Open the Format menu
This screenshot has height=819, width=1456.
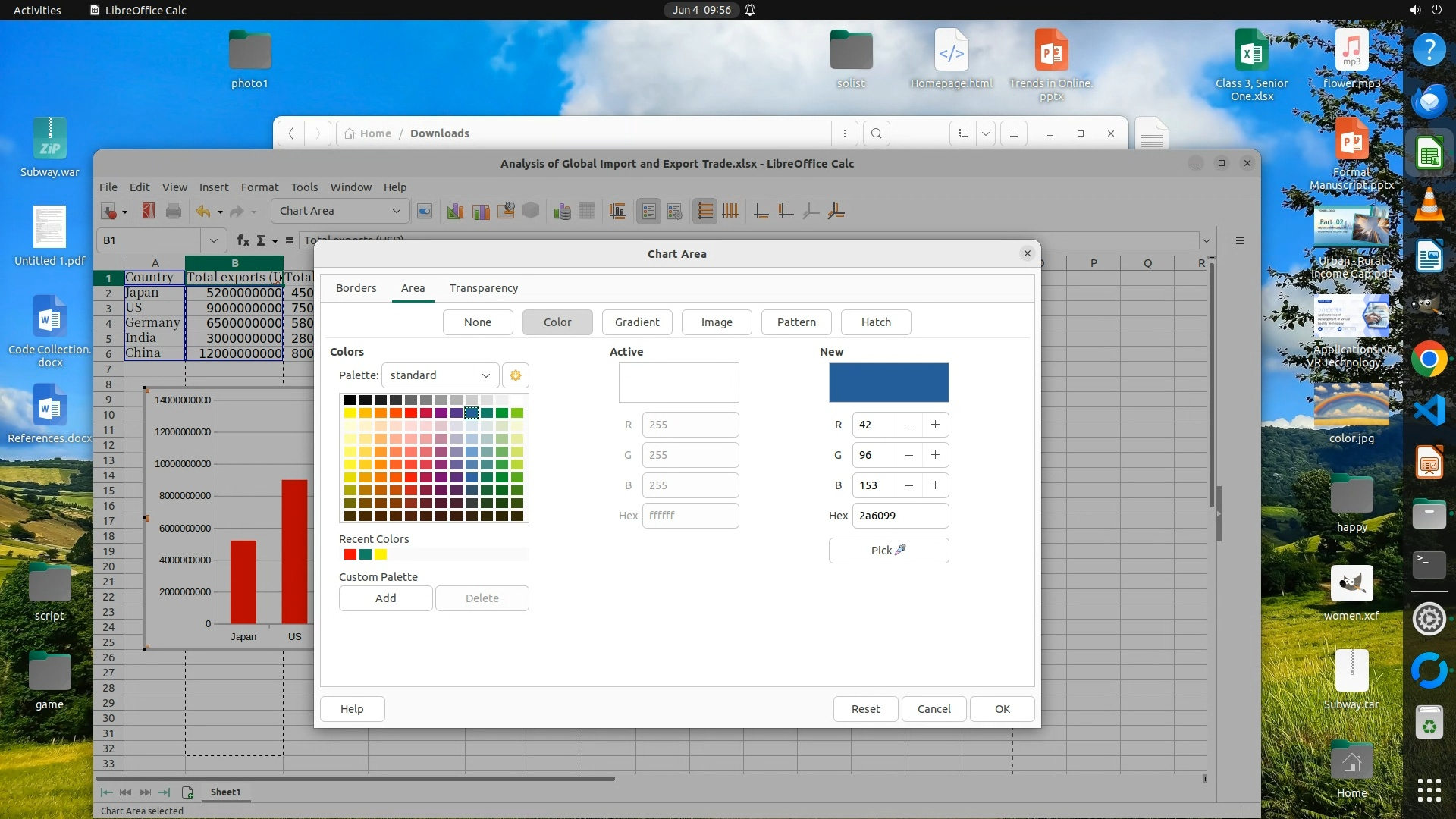coord(259,187)
